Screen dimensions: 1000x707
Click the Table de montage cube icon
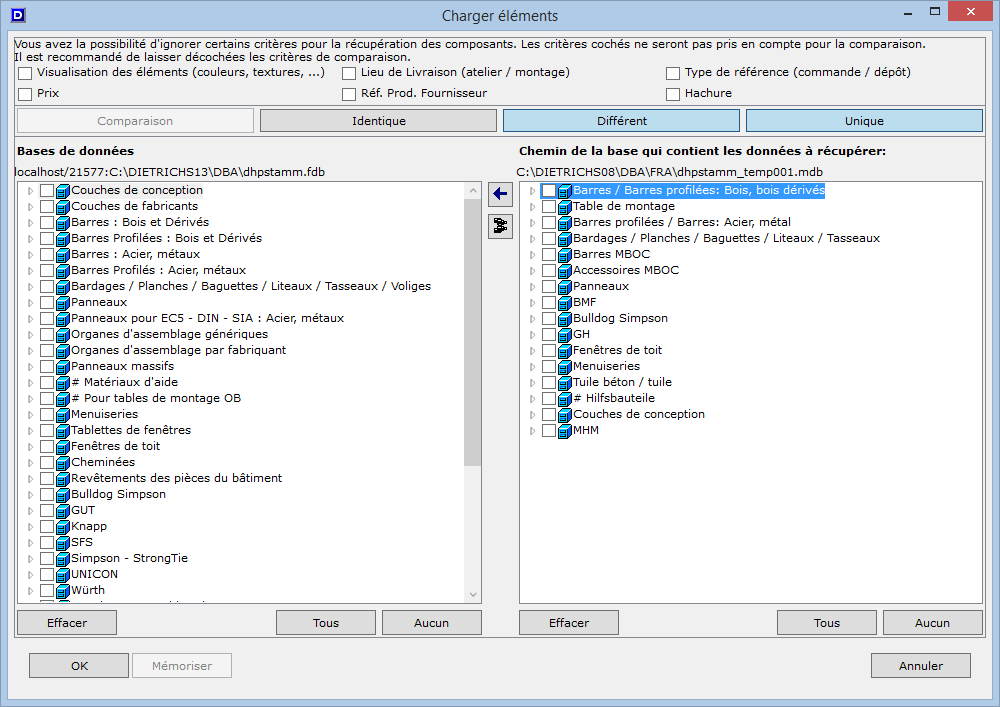click(564, 207)
